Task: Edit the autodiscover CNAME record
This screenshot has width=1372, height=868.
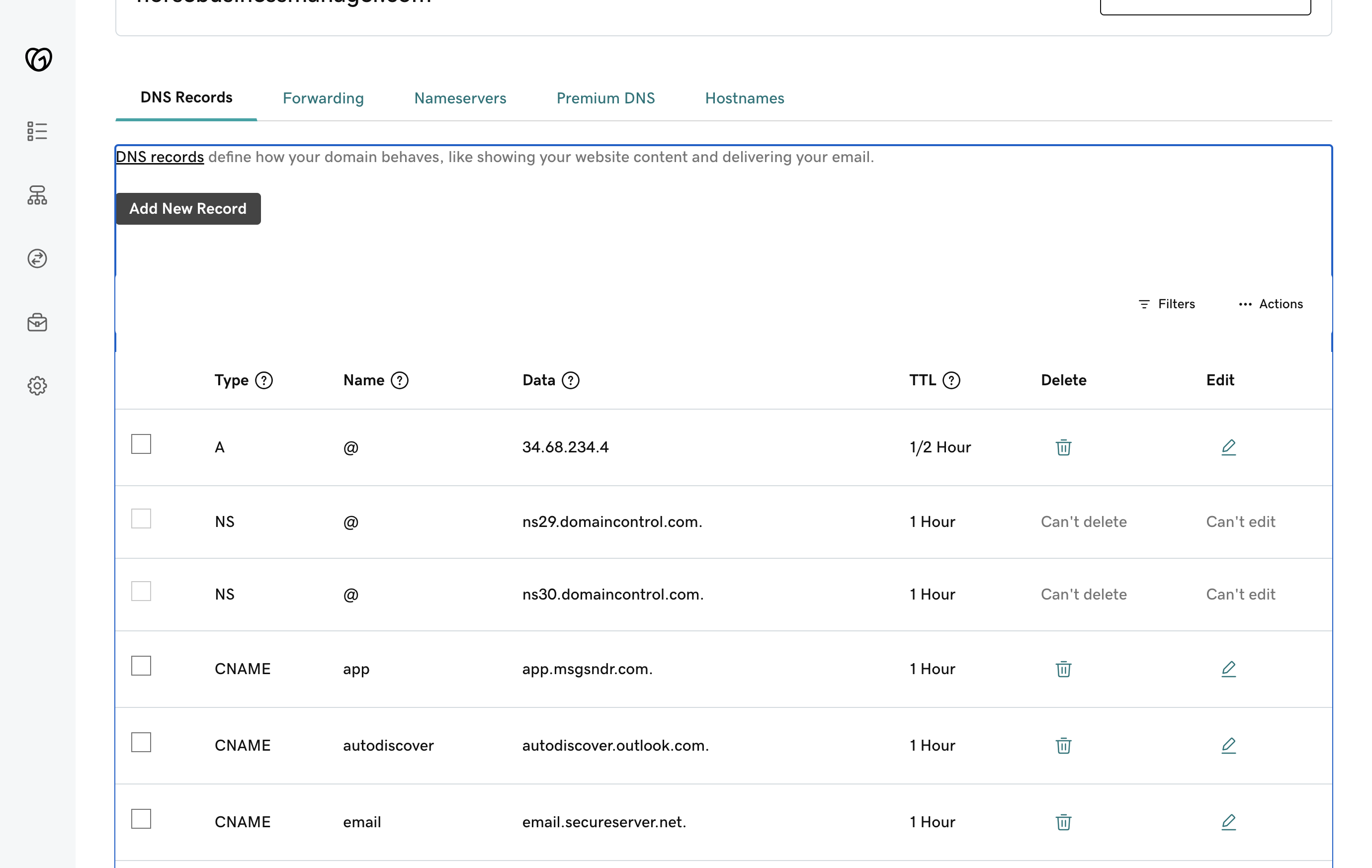Action: pos(1228,746)
